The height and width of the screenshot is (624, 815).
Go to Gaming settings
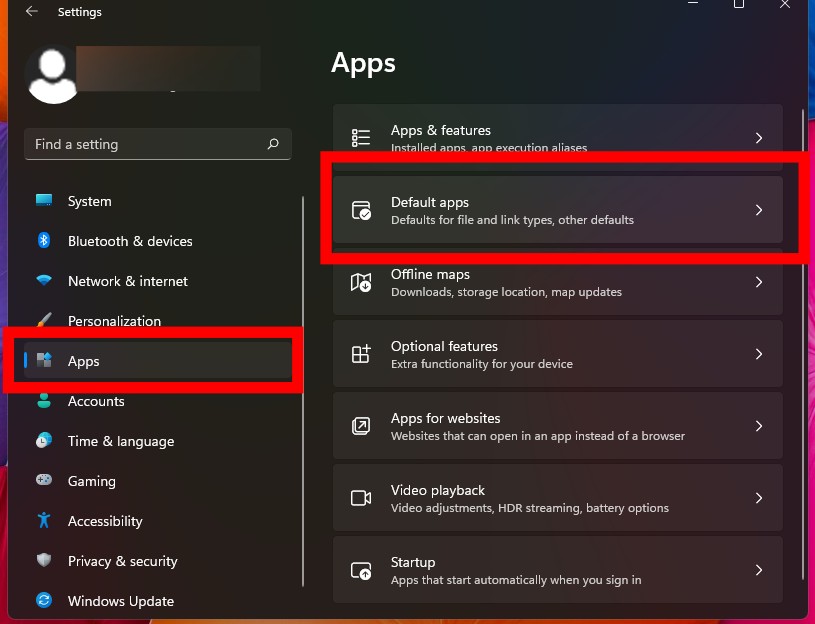click(157, 481)
